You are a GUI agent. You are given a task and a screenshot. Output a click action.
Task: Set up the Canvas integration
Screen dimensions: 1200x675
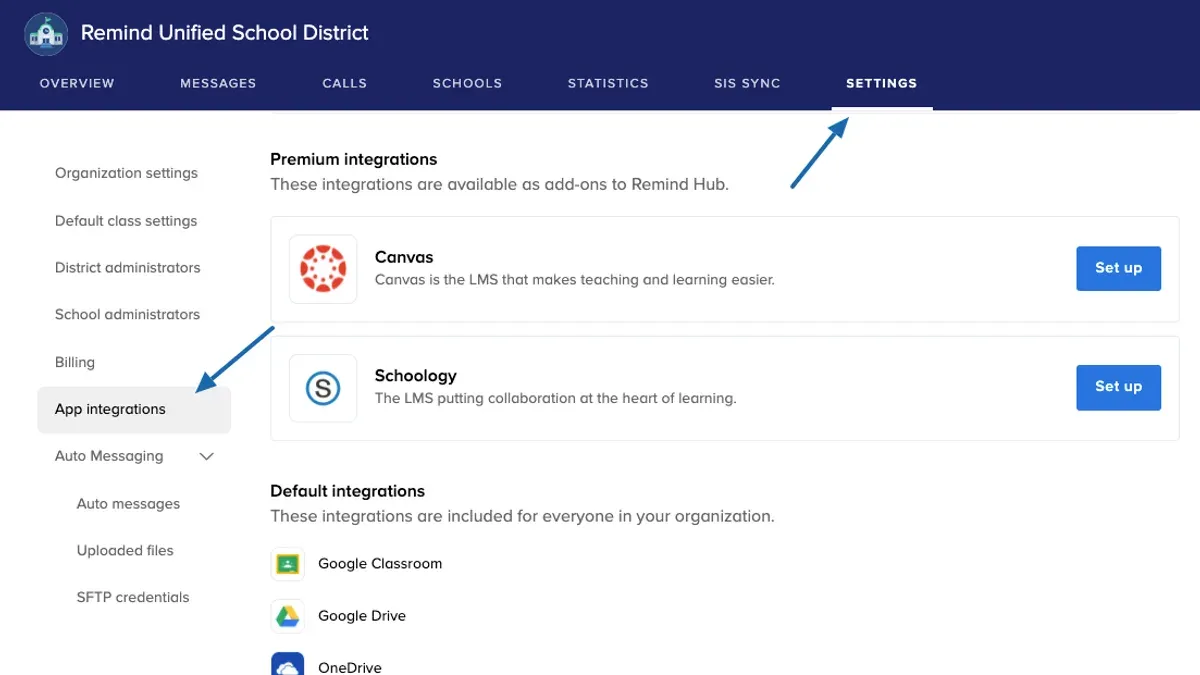1118,268
